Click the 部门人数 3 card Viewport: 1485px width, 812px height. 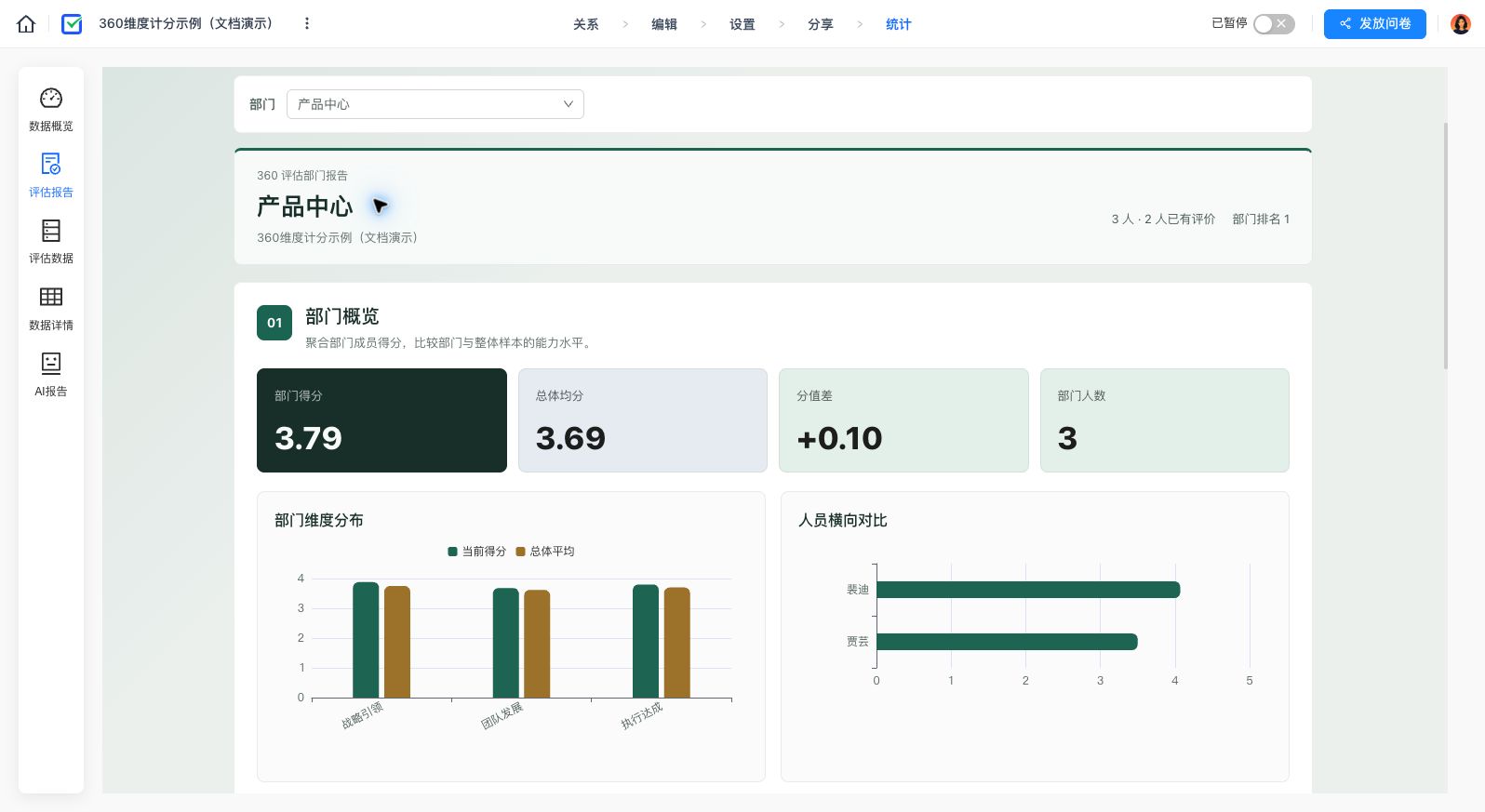(1165, 420)
